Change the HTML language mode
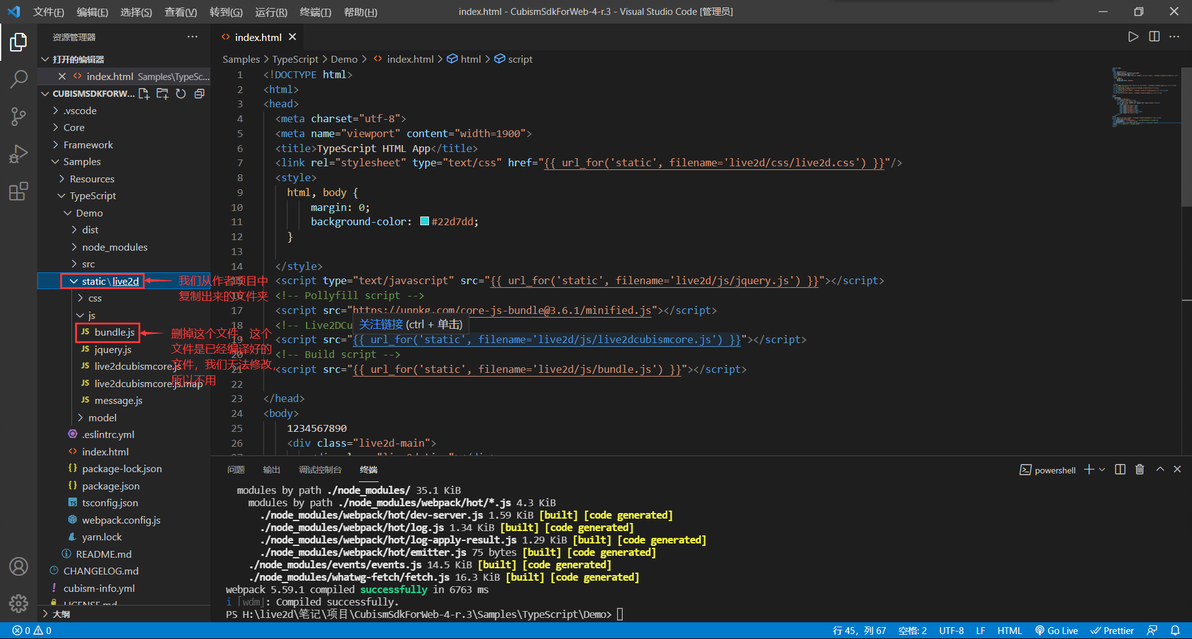 click(x=1010, y=631)
